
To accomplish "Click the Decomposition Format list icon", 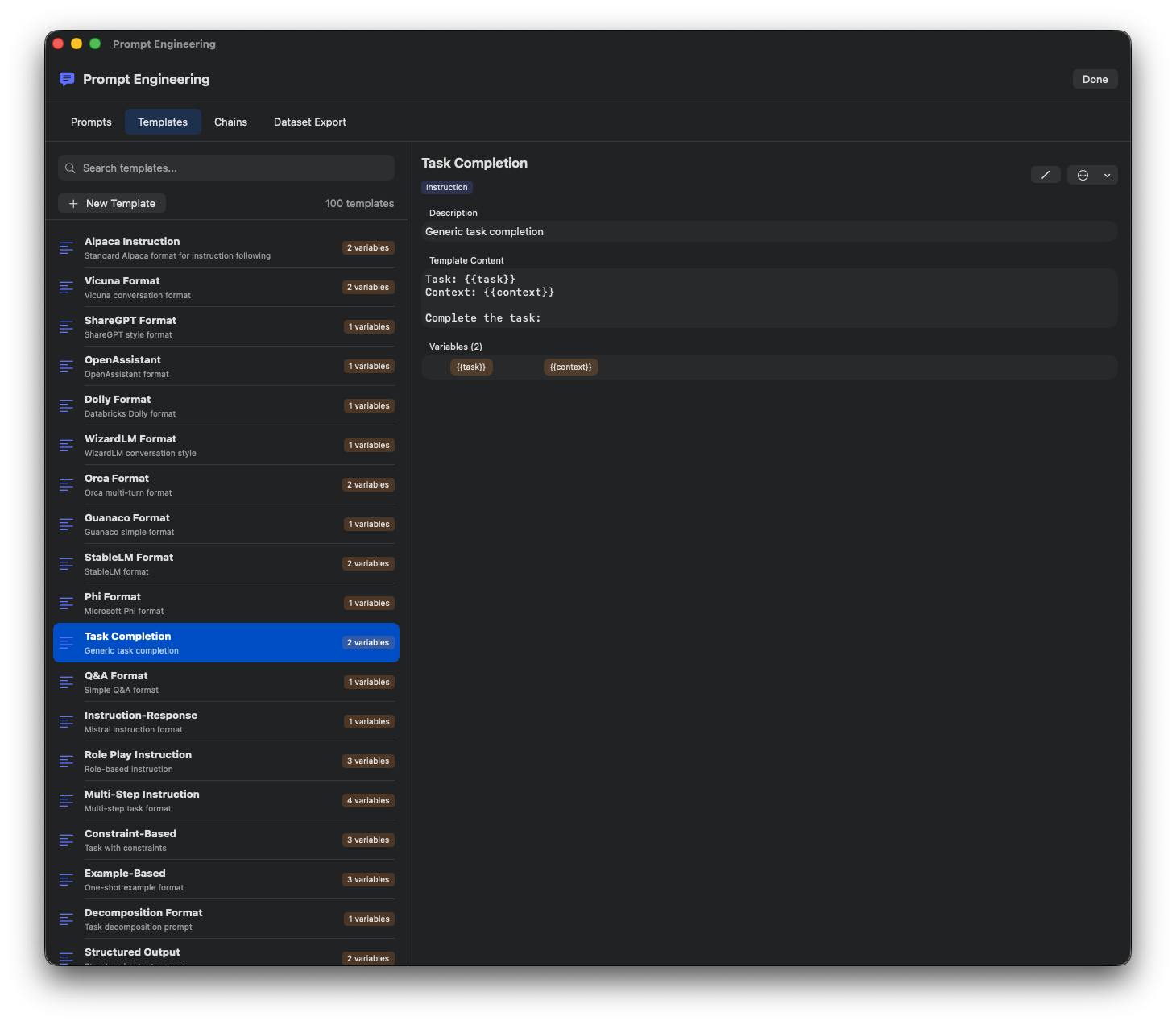I will tap(66, 919).
